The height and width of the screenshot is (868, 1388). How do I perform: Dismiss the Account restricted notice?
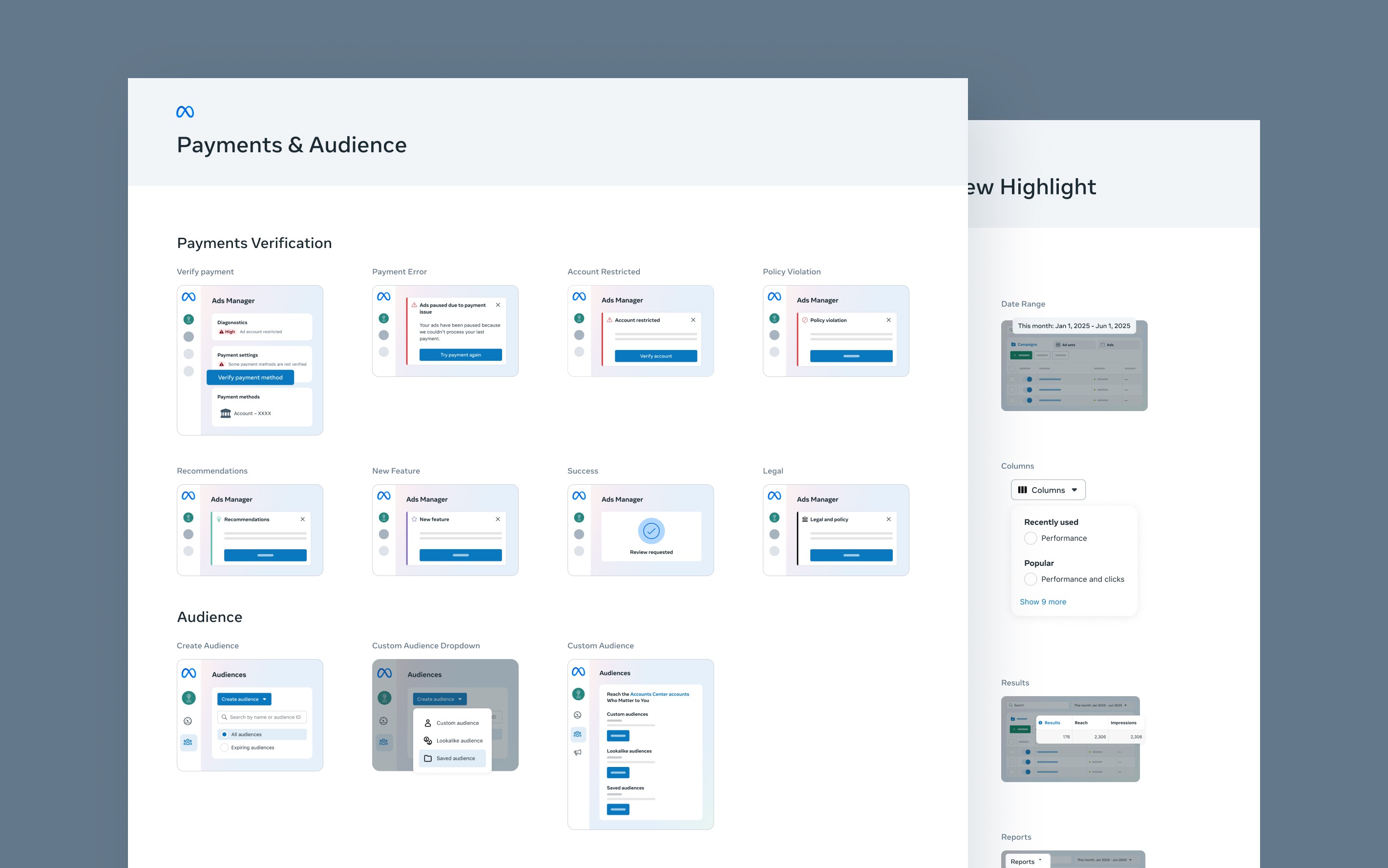click(x=693, y=320)
